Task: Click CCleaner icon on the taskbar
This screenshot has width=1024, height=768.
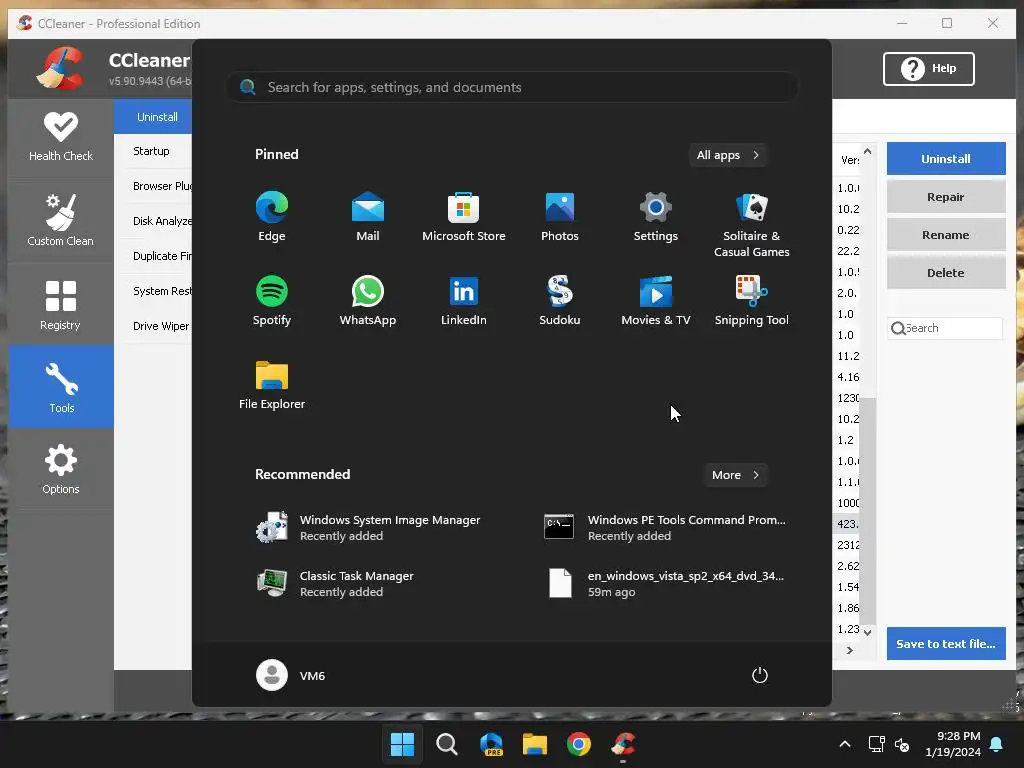Action: tap(623, 744)
